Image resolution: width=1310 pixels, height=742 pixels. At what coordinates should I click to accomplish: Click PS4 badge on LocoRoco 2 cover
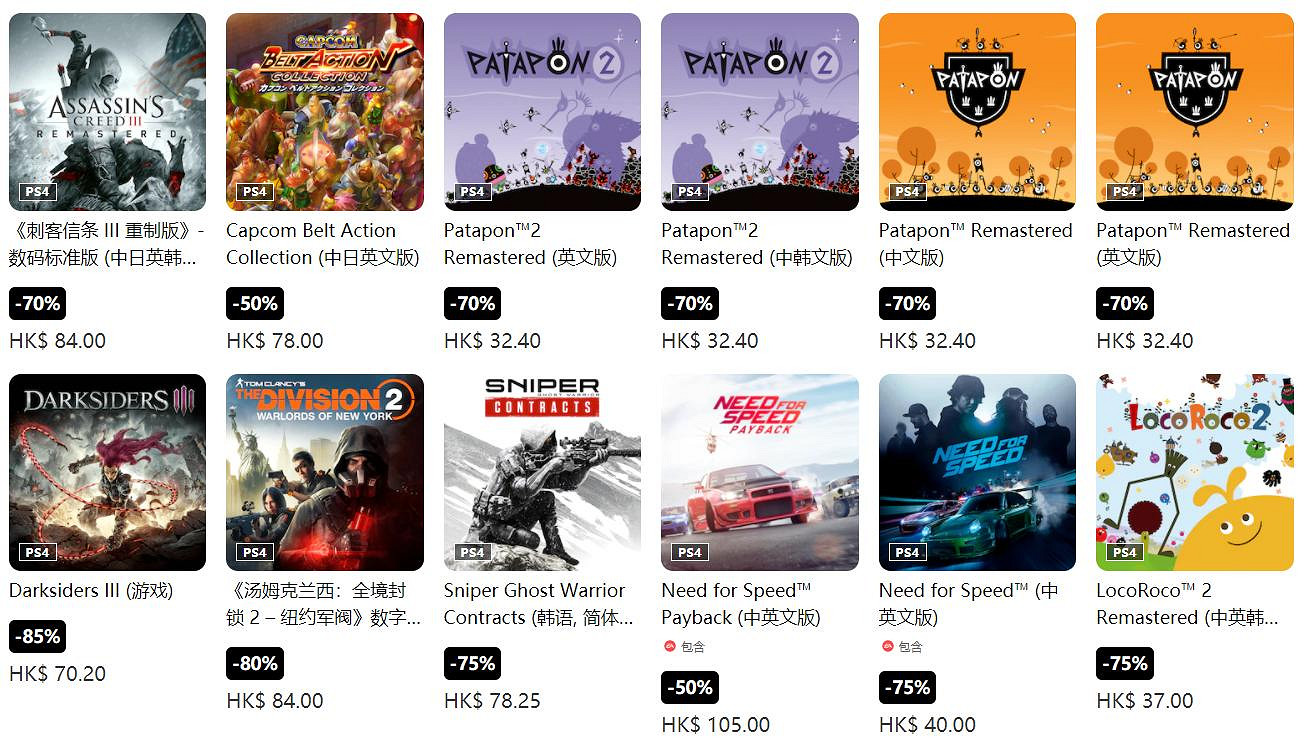click(1125, 552)
